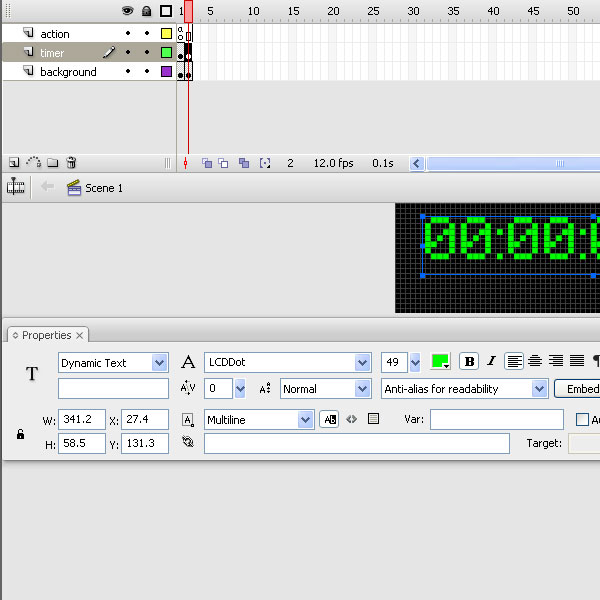
Task: Select the background layer
Action: tap(68, 72)
